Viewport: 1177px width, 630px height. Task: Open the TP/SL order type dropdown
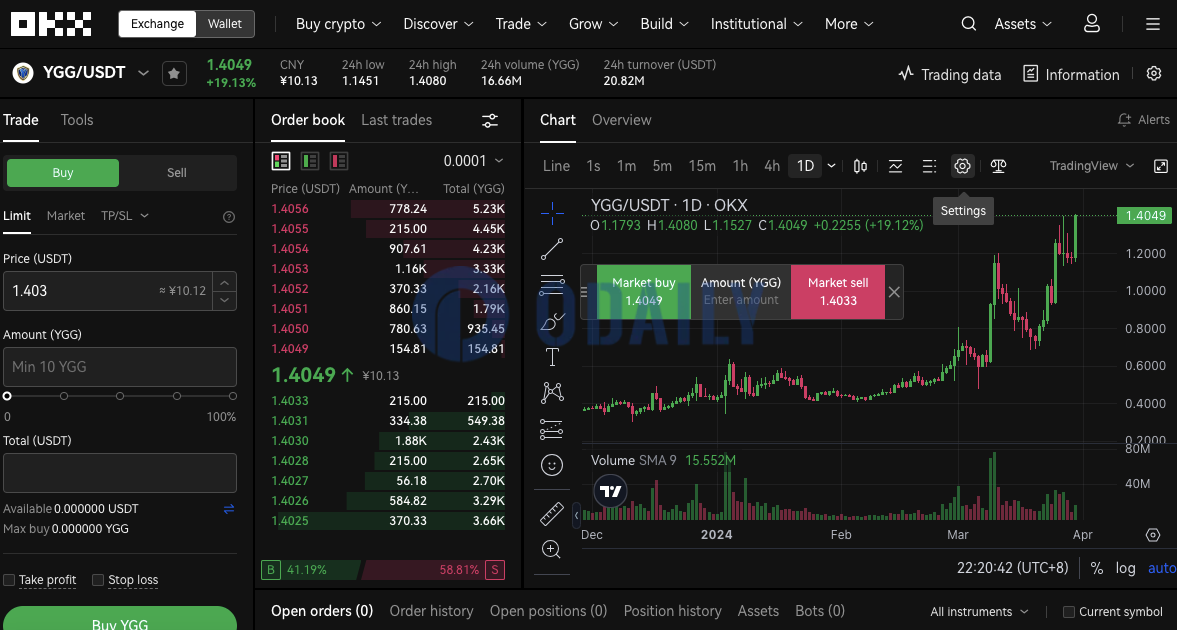(125, 216)
